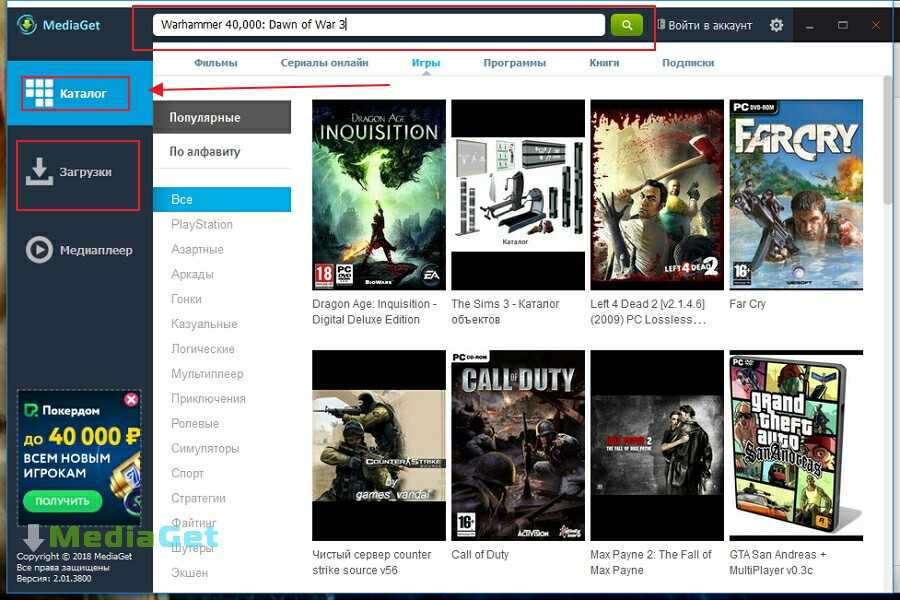
Task: Open the Фильмы tab
Action: (x=215, y=63)
